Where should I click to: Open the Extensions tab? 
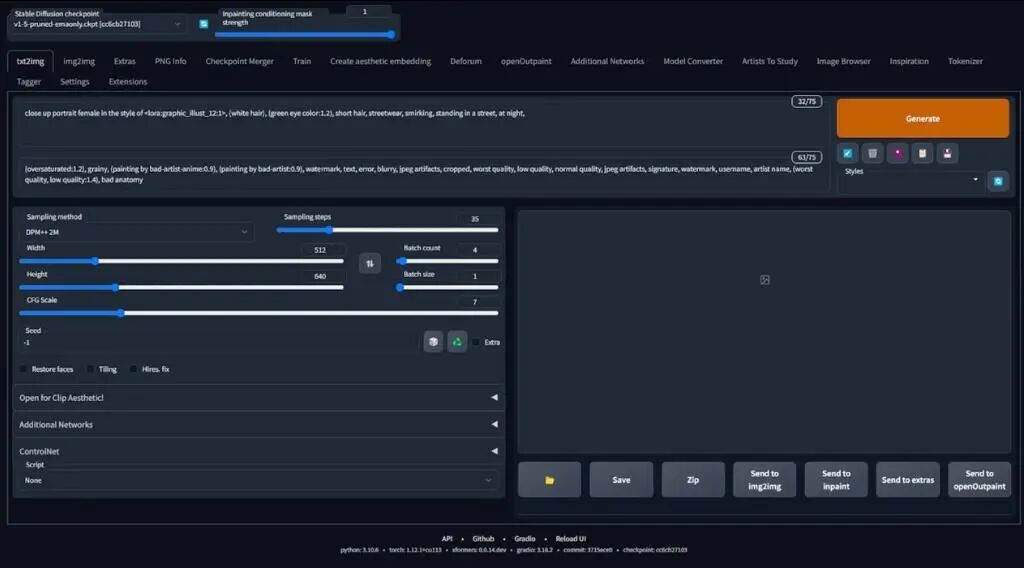coord(128,82)
